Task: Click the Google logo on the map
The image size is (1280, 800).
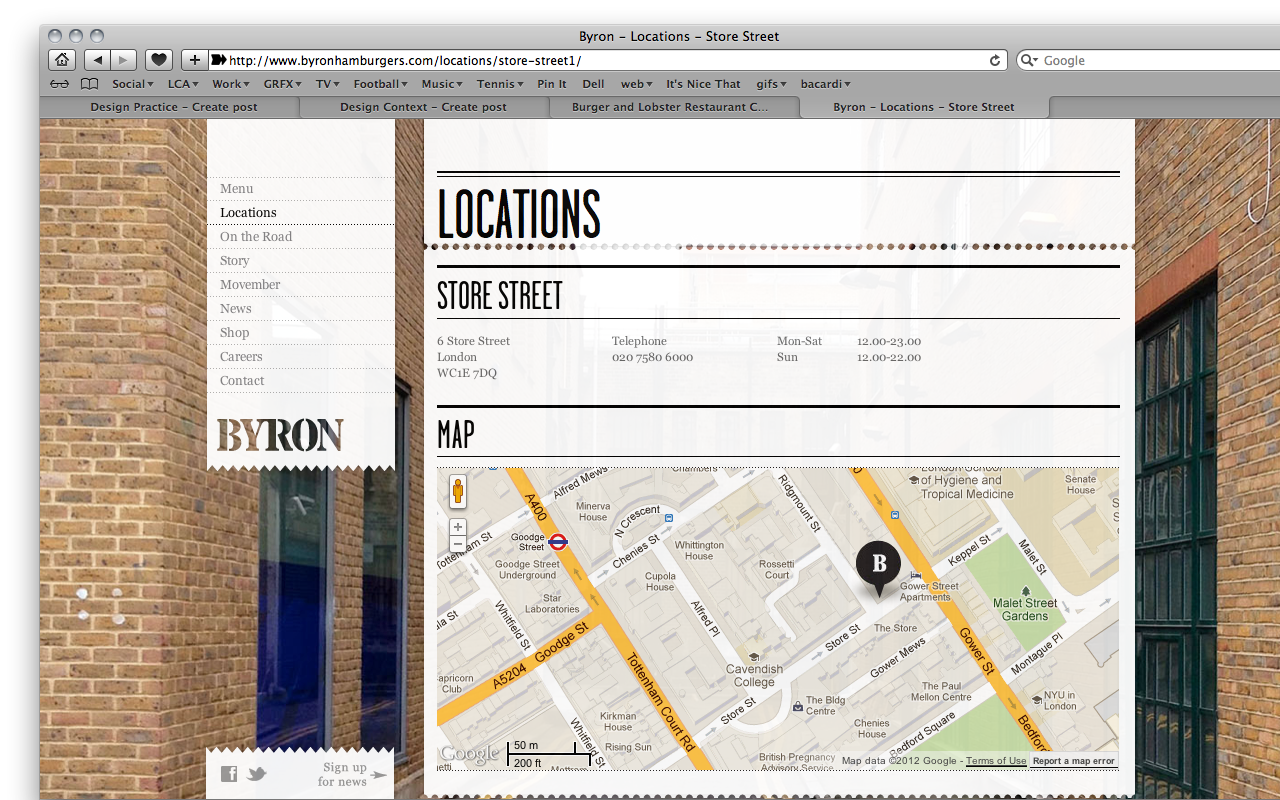Action: click(x=469, y=754)
